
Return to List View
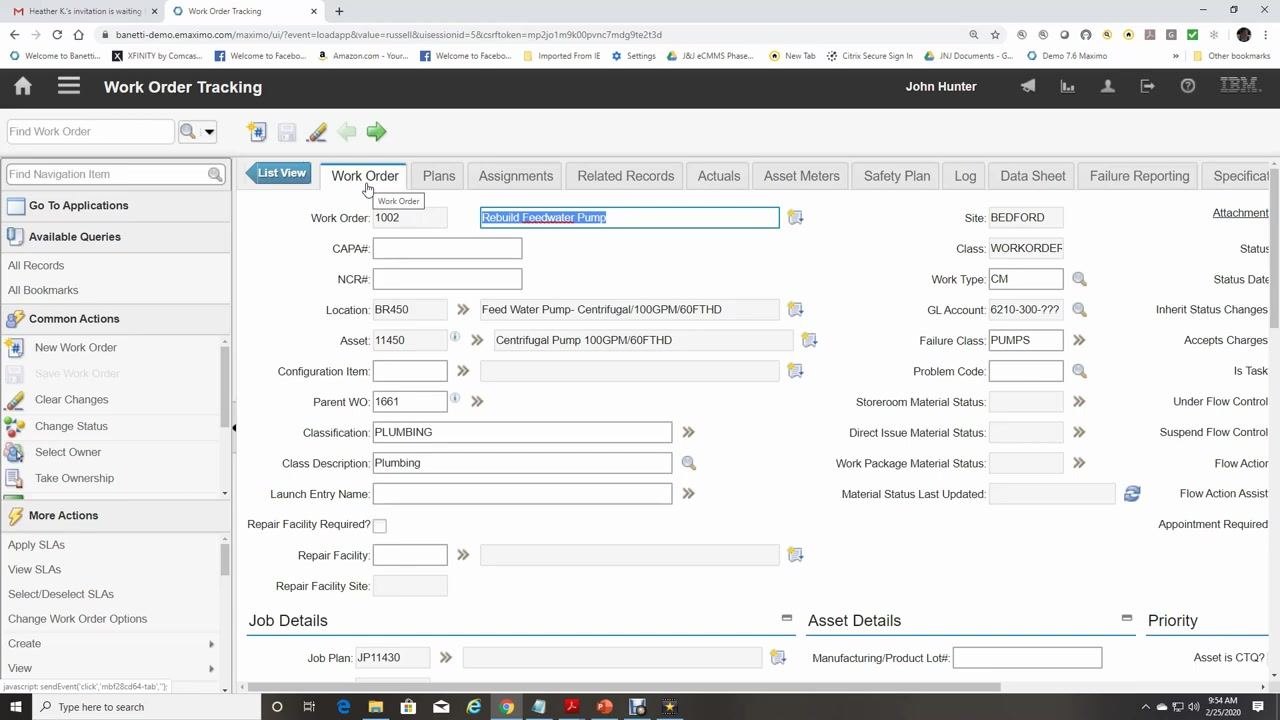click(x=279, y=173)
